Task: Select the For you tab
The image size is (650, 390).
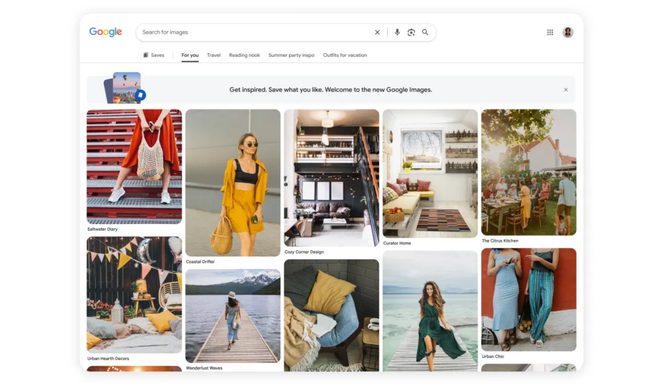Action: (190, 55)
